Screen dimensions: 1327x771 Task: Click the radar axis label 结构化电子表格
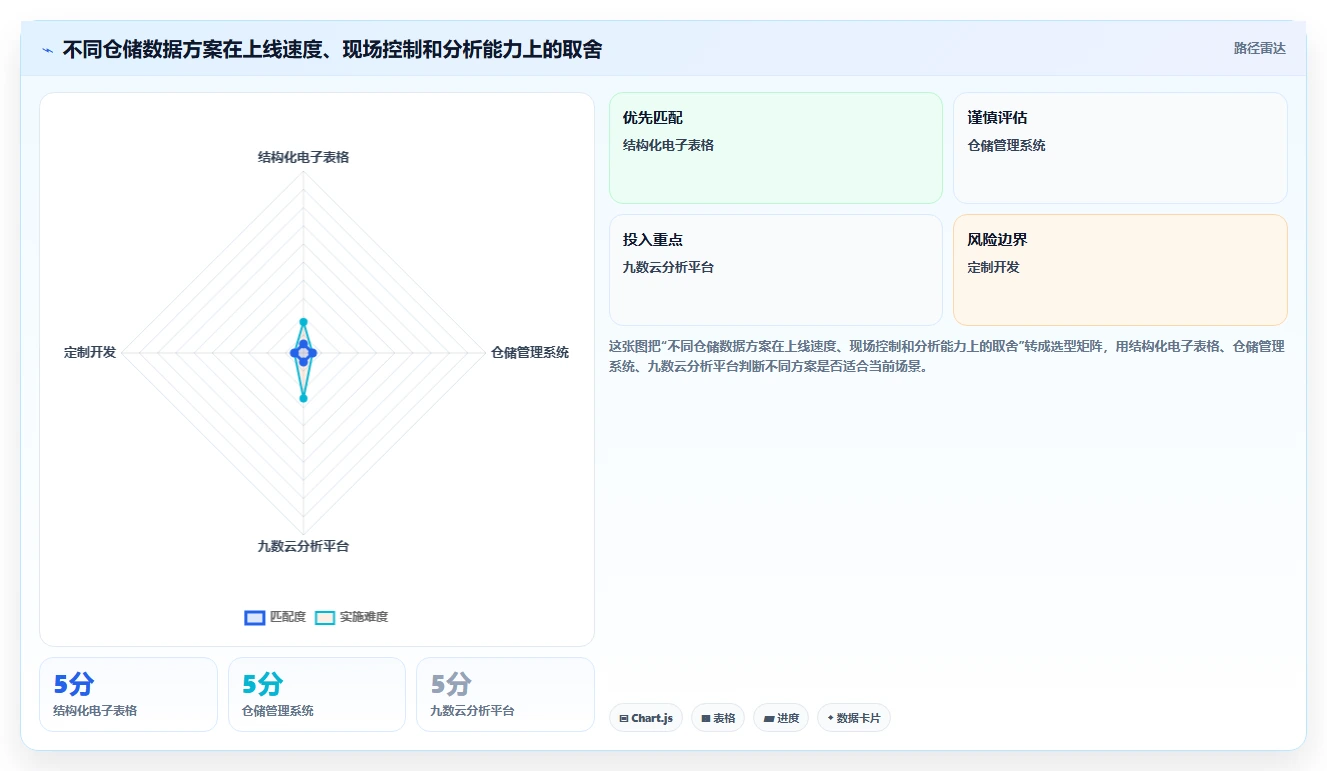coord(303,157)
